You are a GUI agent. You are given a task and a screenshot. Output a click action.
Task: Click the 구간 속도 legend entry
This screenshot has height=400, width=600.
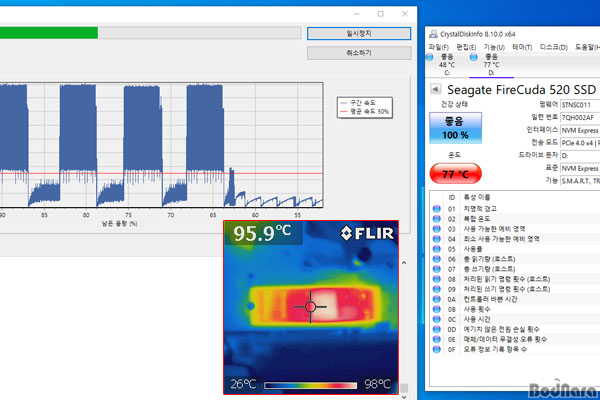[358, 103]
